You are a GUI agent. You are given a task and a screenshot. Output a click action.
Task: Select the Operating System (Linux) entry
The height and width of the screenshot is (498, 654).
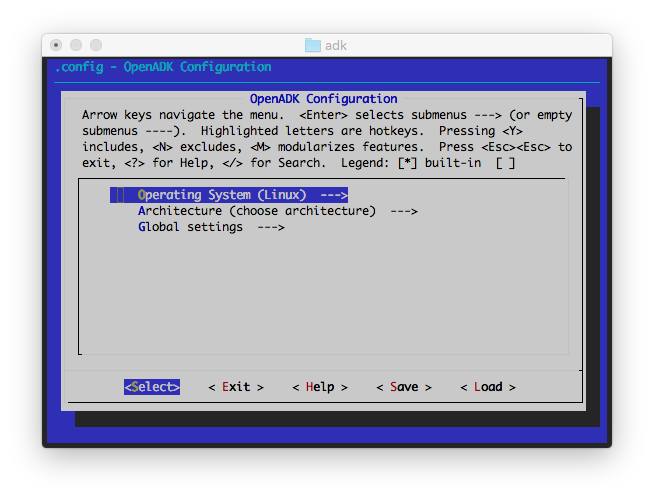[x=222, y=195]
